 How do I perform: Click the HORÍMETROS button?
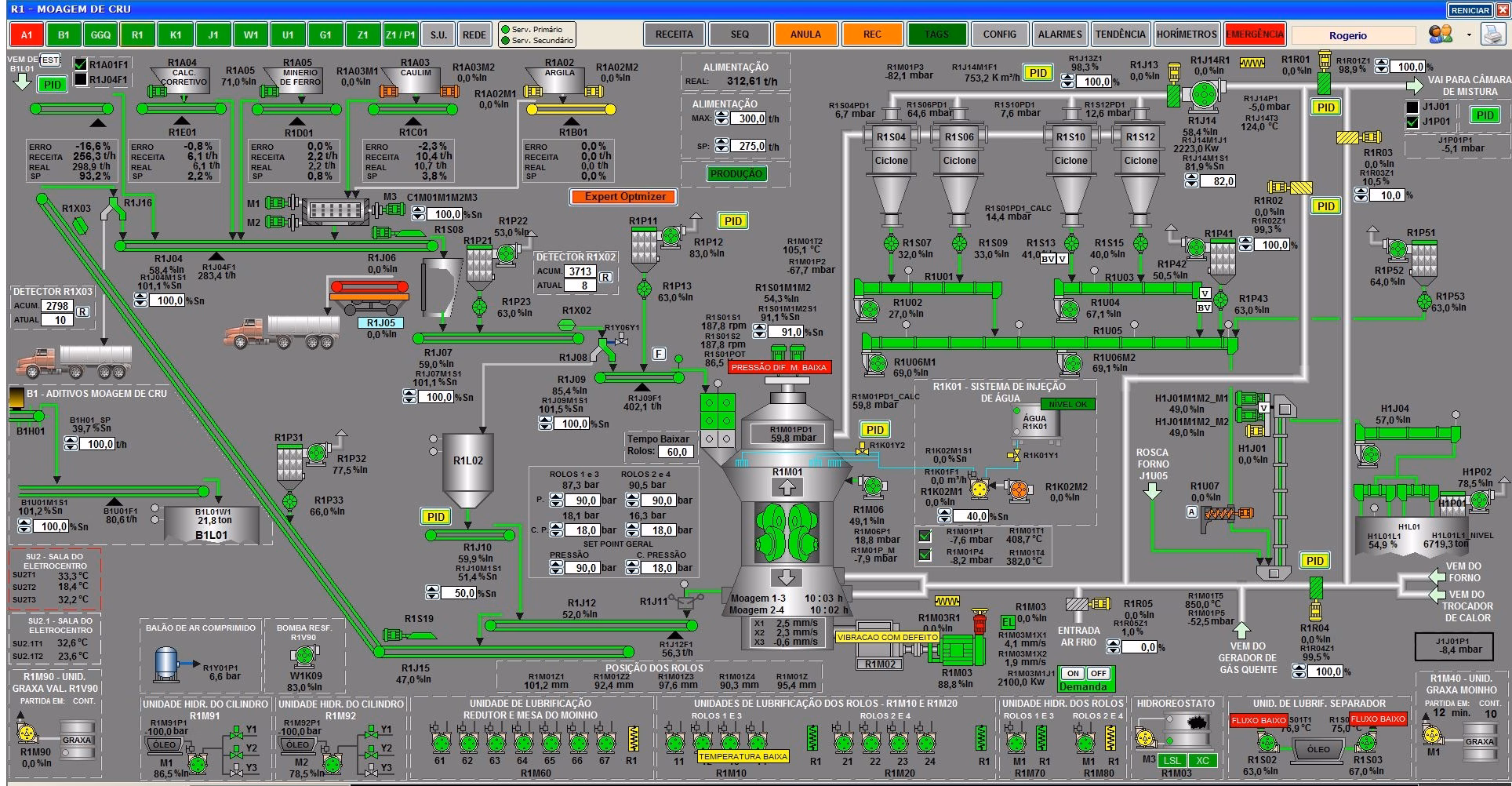1187,35
